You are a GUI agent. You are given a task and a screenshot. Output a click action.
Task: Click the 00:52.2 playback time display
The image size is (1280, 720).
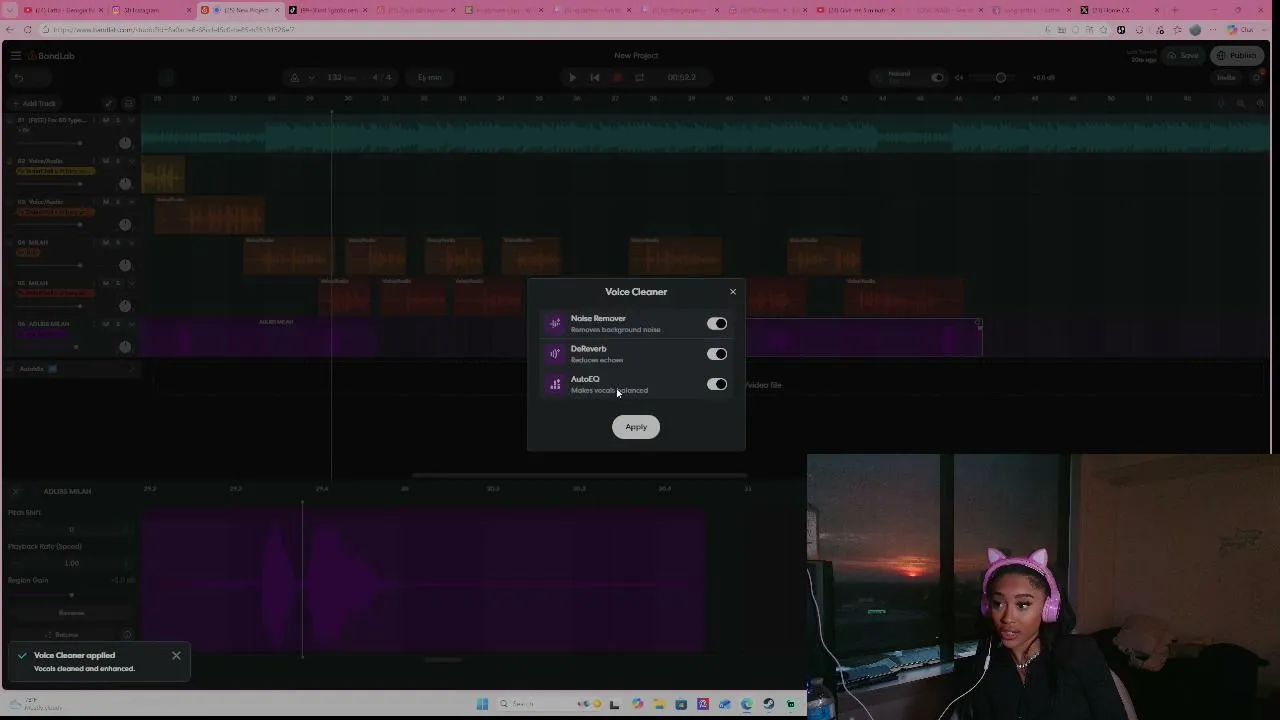click(x=681, y=78)
